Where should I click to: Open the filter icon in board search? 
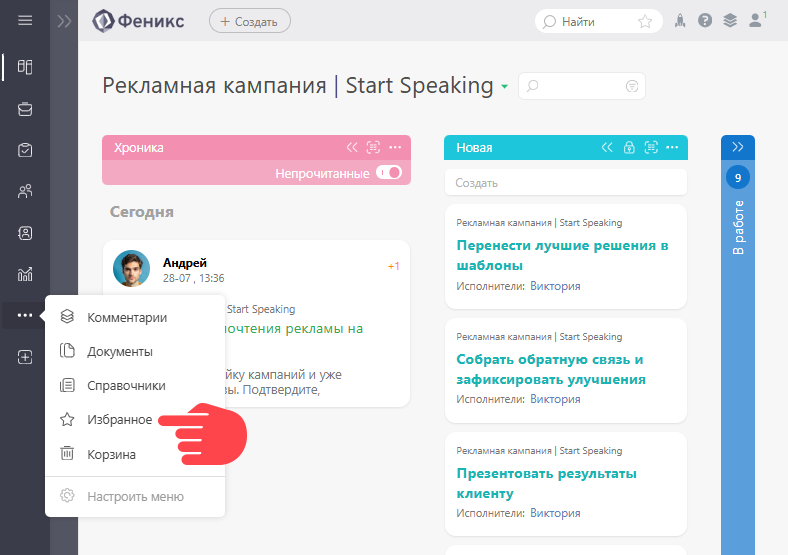[x=632, y=86]
